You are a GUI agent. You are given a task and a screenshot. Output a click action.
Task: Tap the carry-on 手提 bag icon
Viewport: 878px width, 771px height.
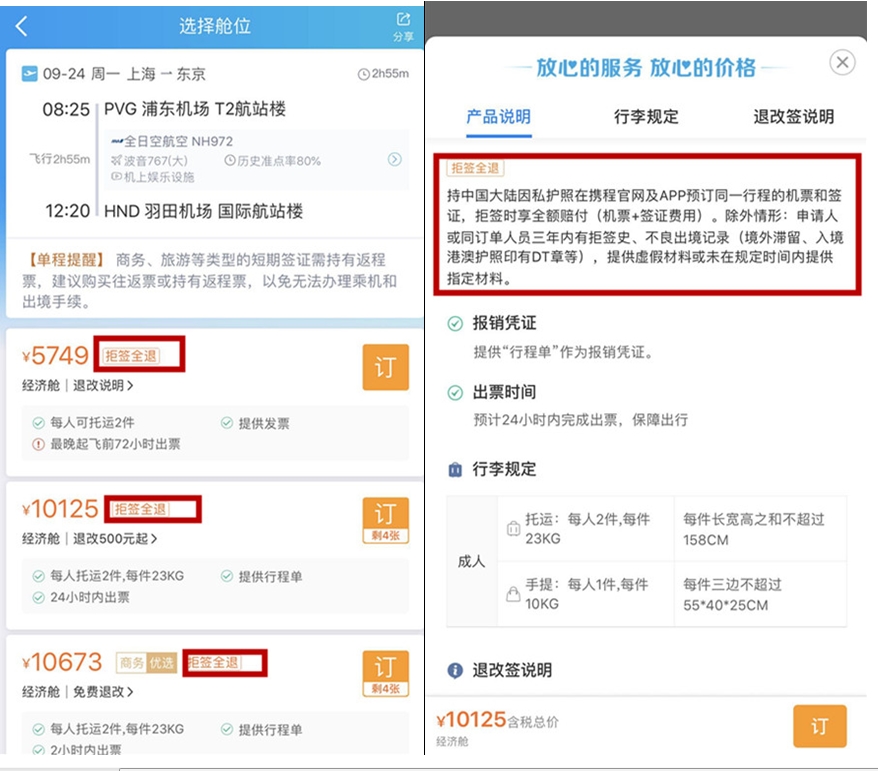point(513,594)
